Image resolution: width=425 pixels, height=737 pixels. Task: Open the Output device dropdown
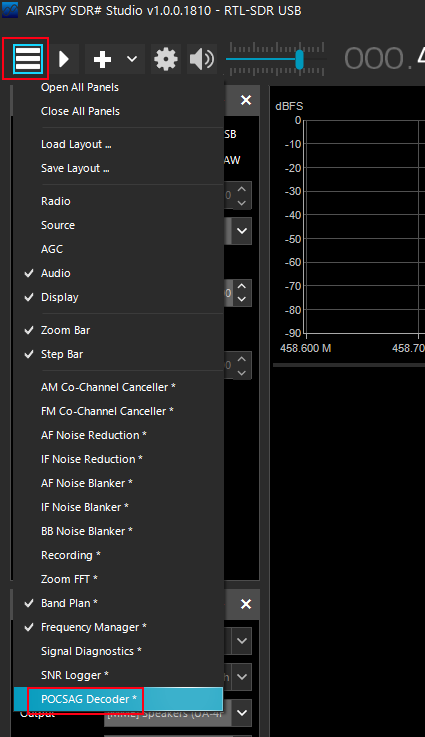point(242,713)
